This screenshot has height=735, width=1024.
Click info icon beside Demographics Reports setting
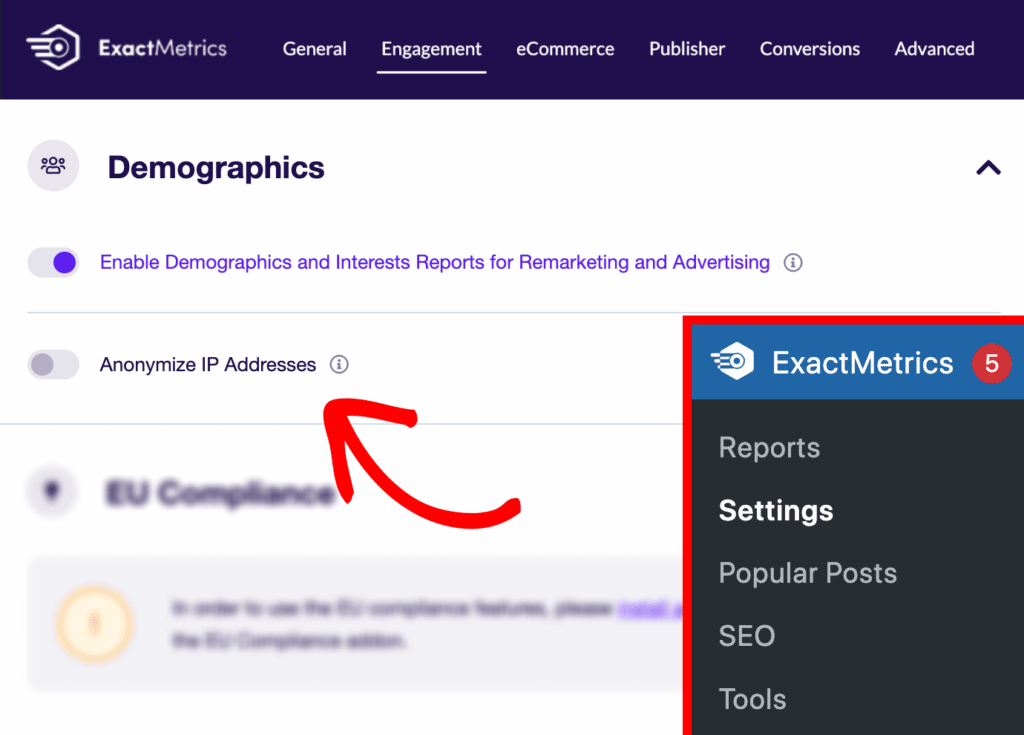point(793,263)
